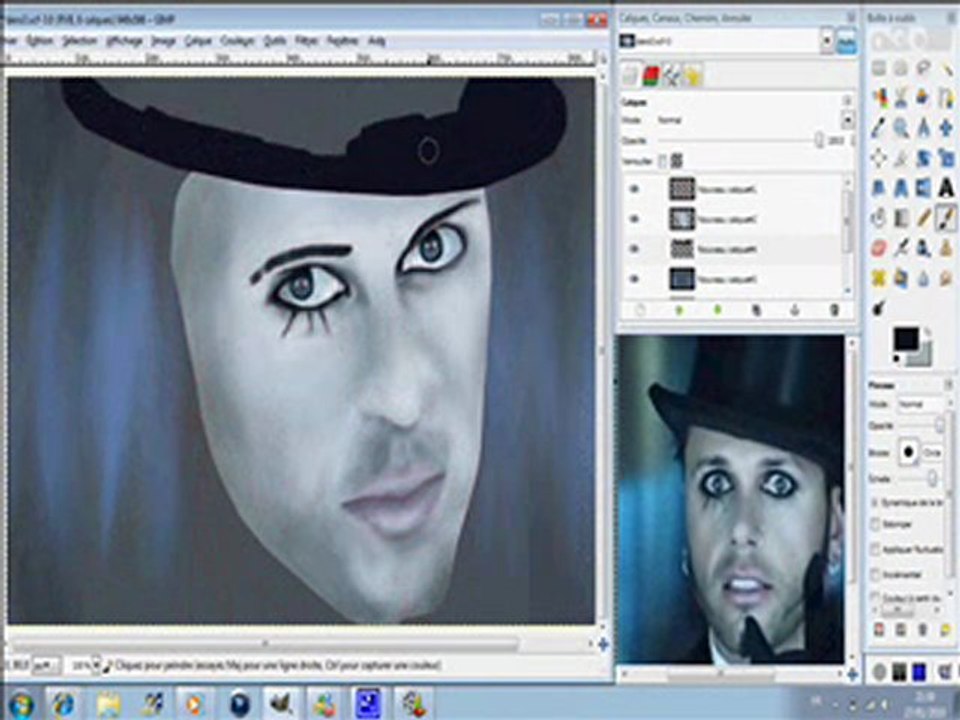The height and width of the screenshot is (720, 960).
Task: Select the Crop tool
Action: 901,158
